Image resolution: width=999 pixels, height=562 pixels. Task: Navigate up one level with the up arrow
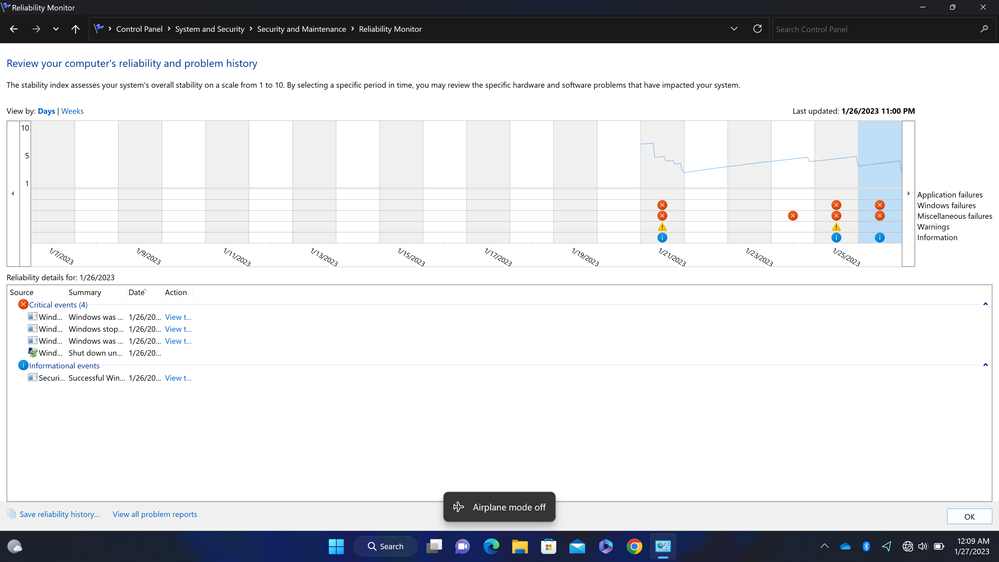tap(75, 29)
